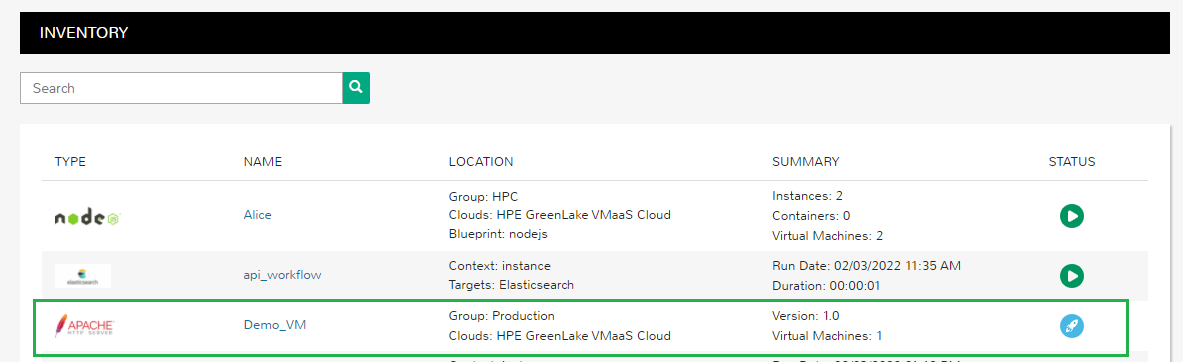Click the Apache HTTP Server logo
The height and width of the screenshot is (362, 1183).
coord(84,326)
